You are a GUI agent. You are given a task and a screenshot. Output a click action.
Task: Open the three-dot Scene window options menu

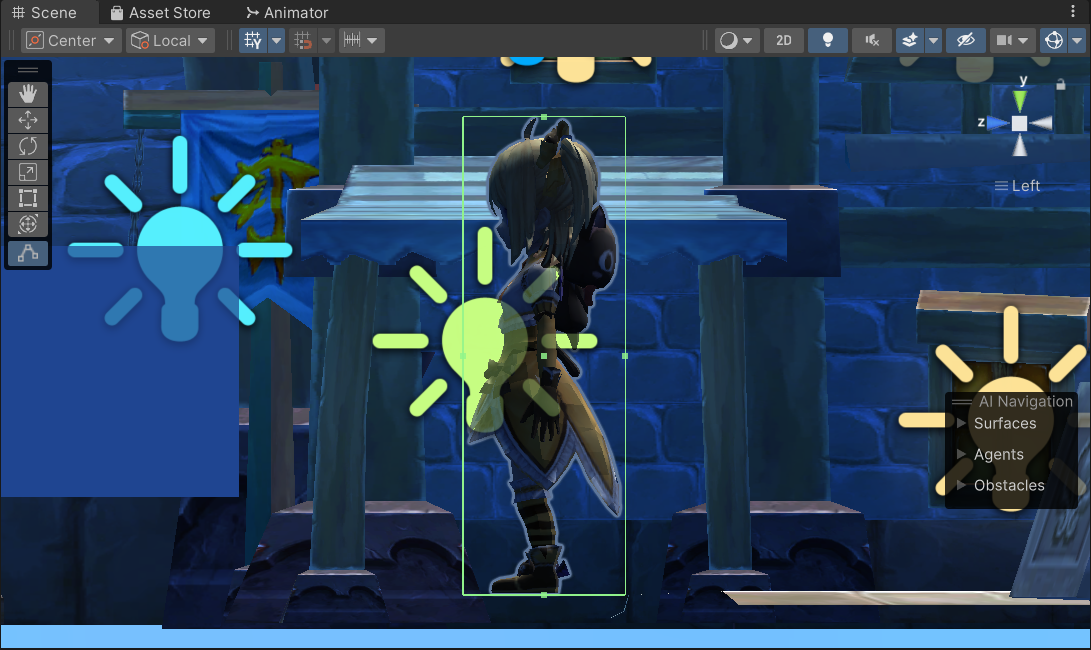pos(1074,12)
